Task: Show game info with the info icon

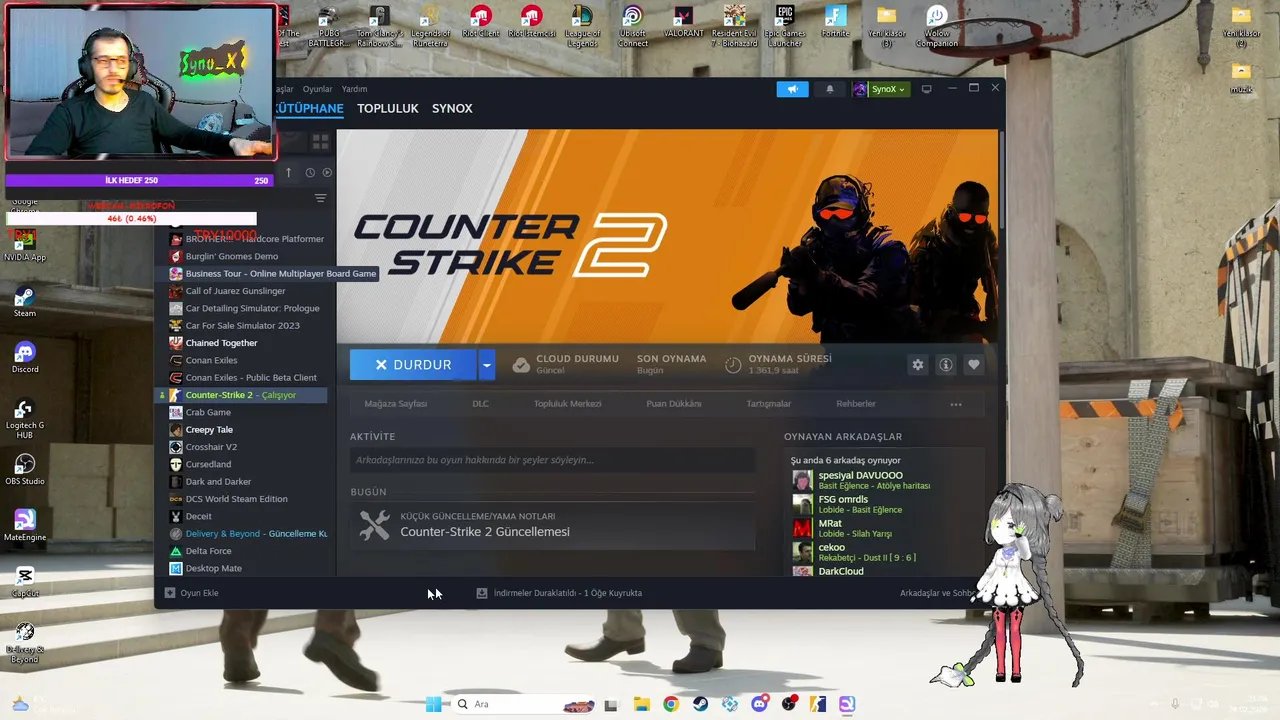Action: [945, 365]
